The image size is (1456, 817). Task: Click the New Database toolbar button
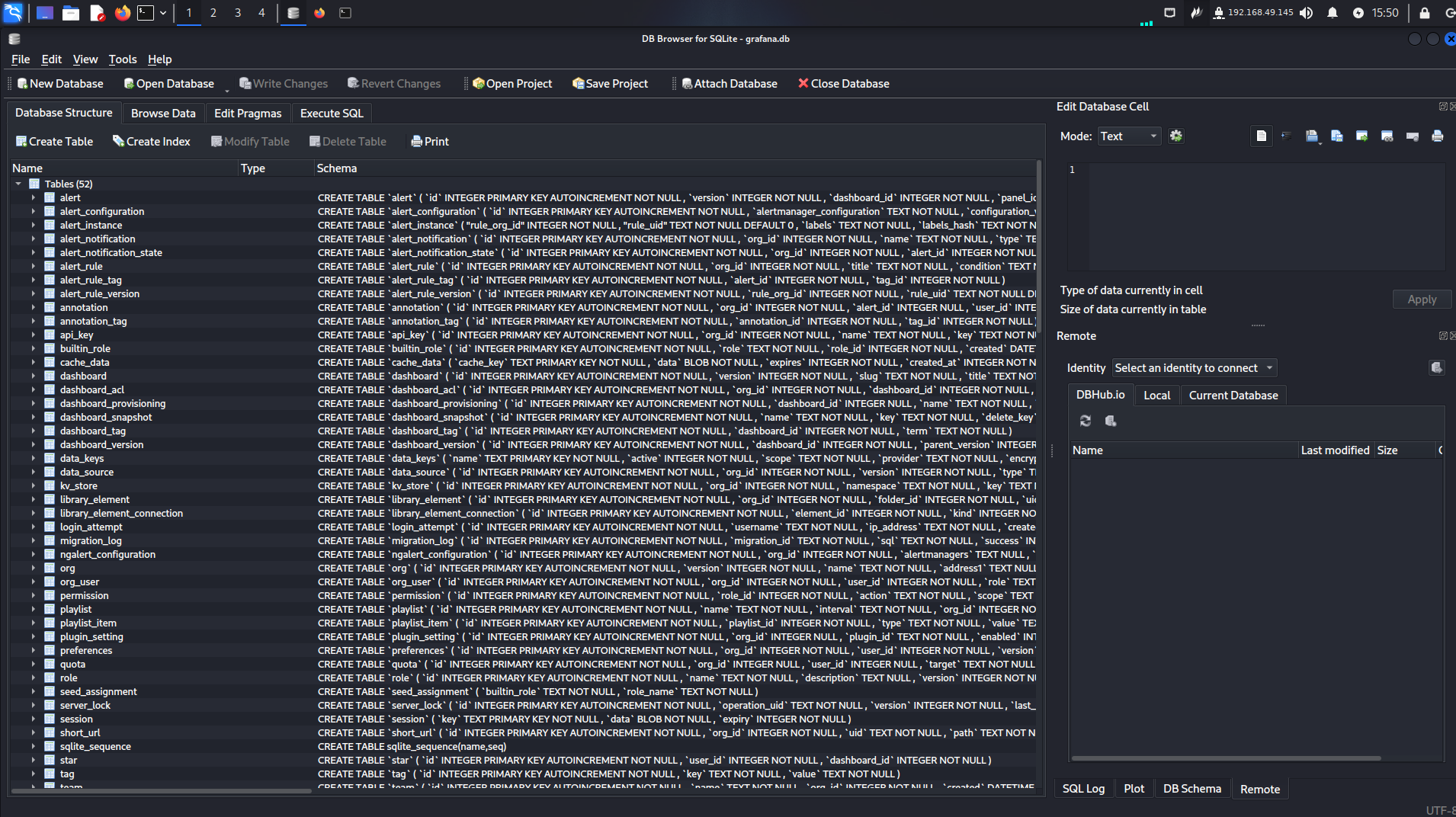60,84
